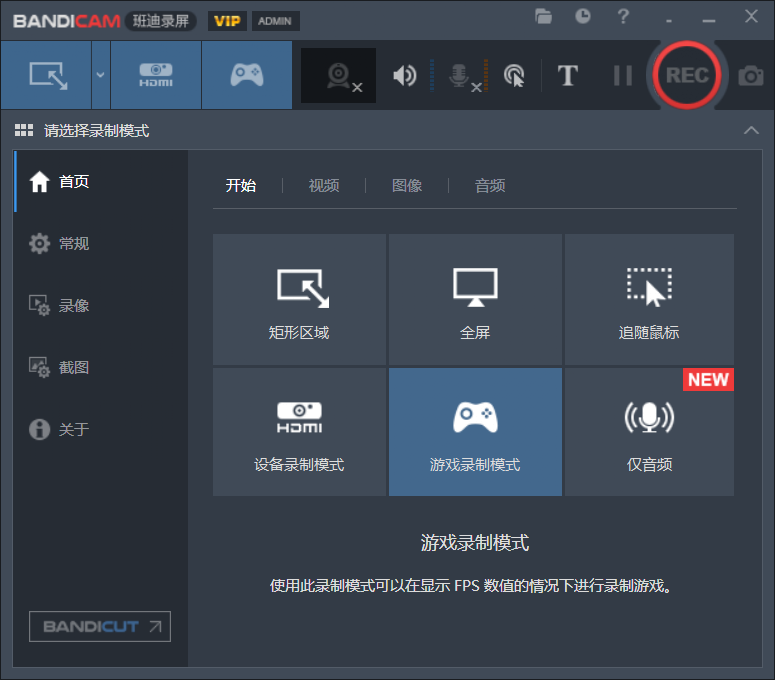Open 录像 video settings in sidebar
Viewport: 775px width, 680px height.
pyautogui.click(x=101, y=305)
